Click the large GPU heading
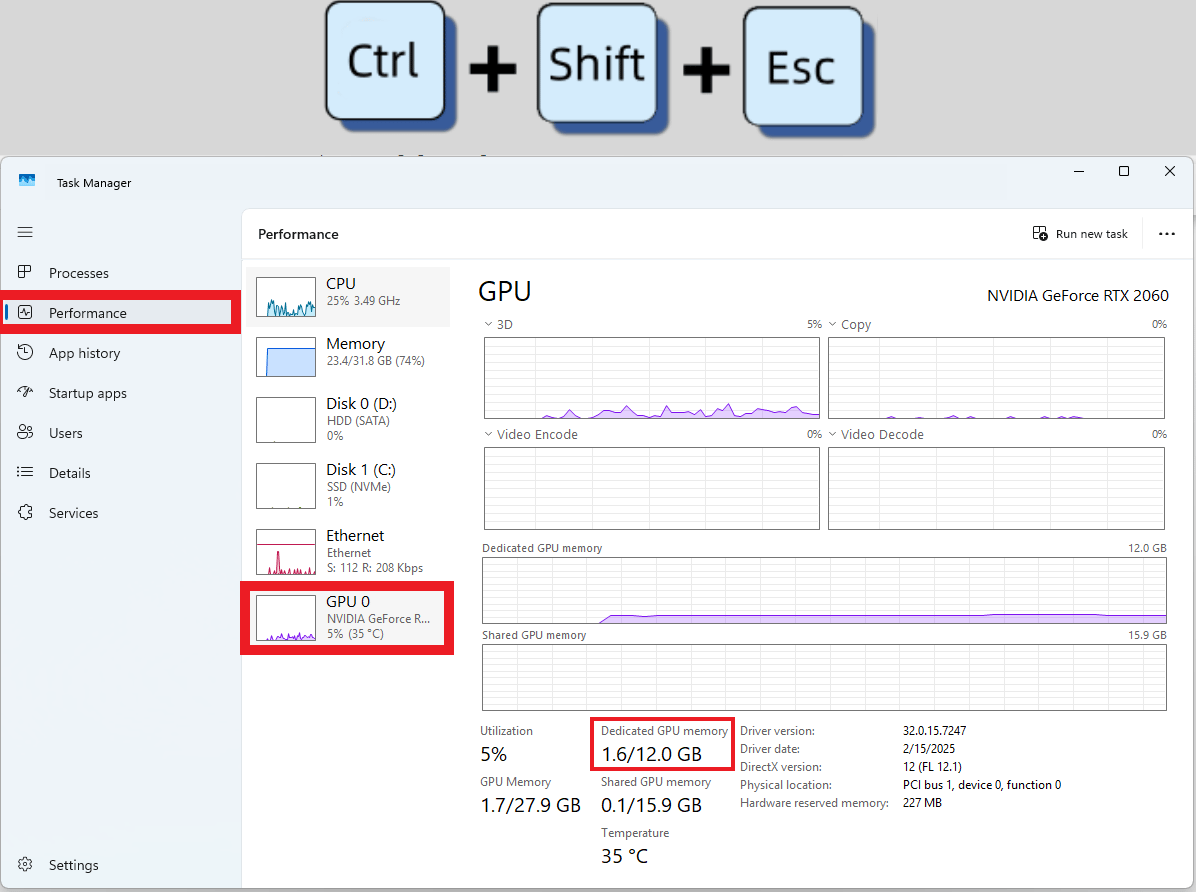The image size is (1196, 892). 504,291
